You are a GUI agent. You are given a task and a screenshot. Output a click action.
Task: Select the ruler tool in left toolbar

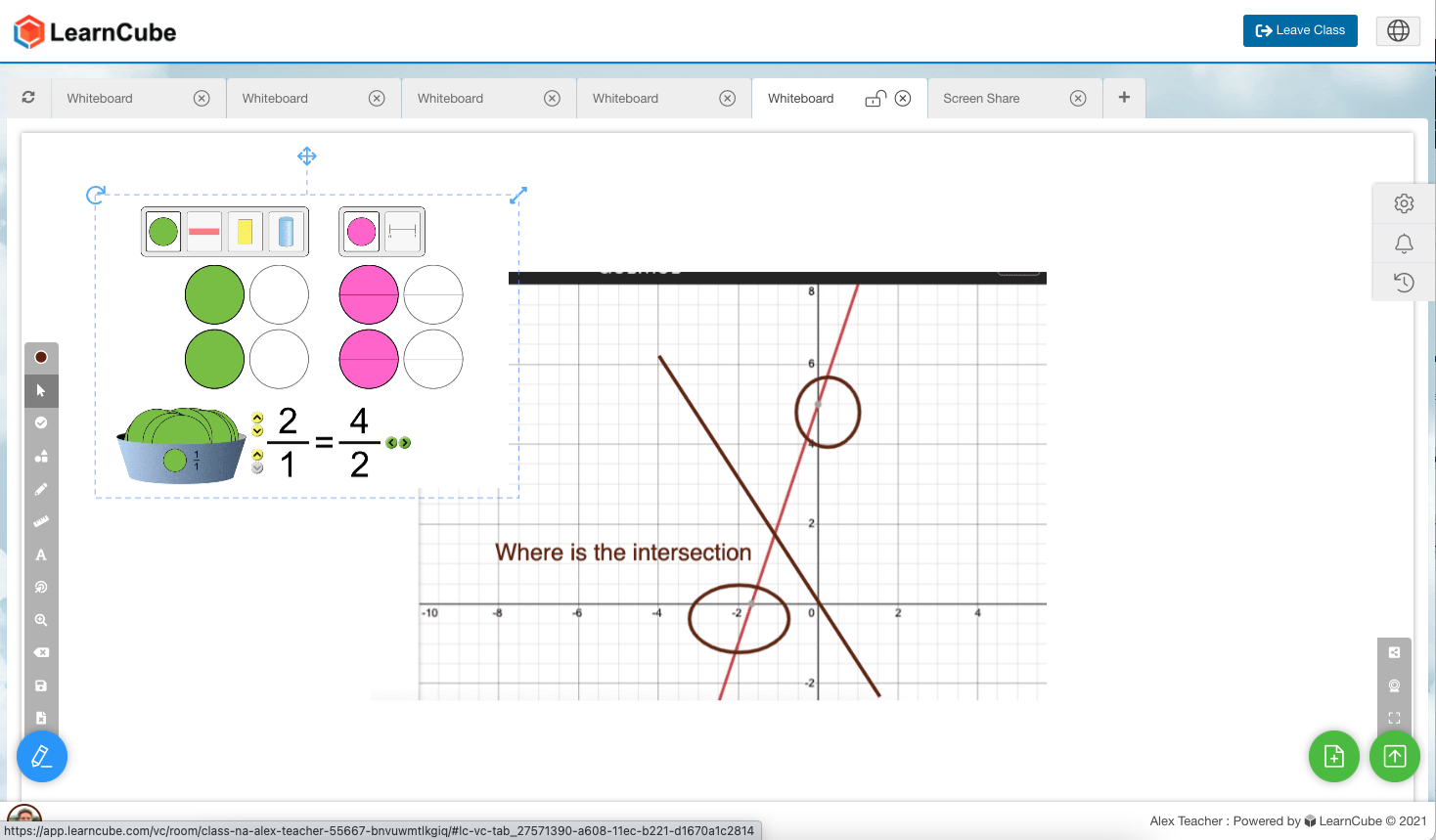click(x=41, y=521)
